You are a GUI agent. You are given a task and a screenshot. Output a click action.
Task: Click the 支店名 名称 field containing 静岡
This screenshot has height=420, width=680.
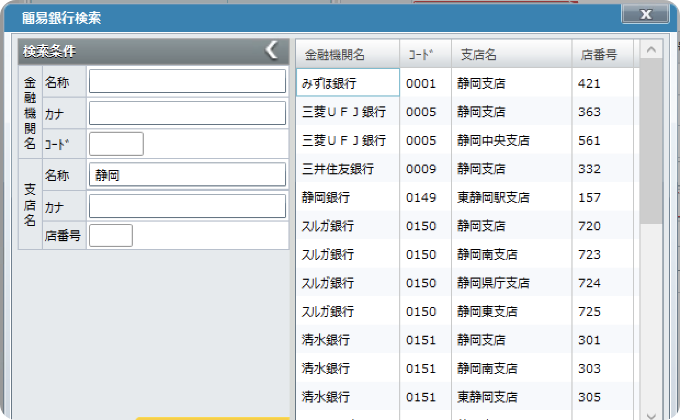click(187, 174)
